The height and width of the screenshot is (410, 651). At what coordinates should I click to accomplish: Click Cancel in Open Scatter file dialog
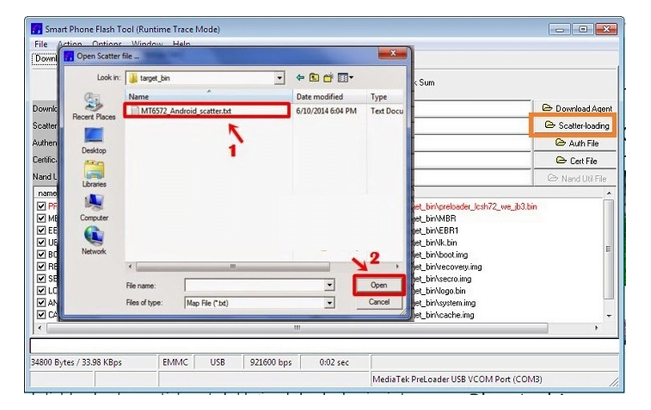tap(379, 302)
